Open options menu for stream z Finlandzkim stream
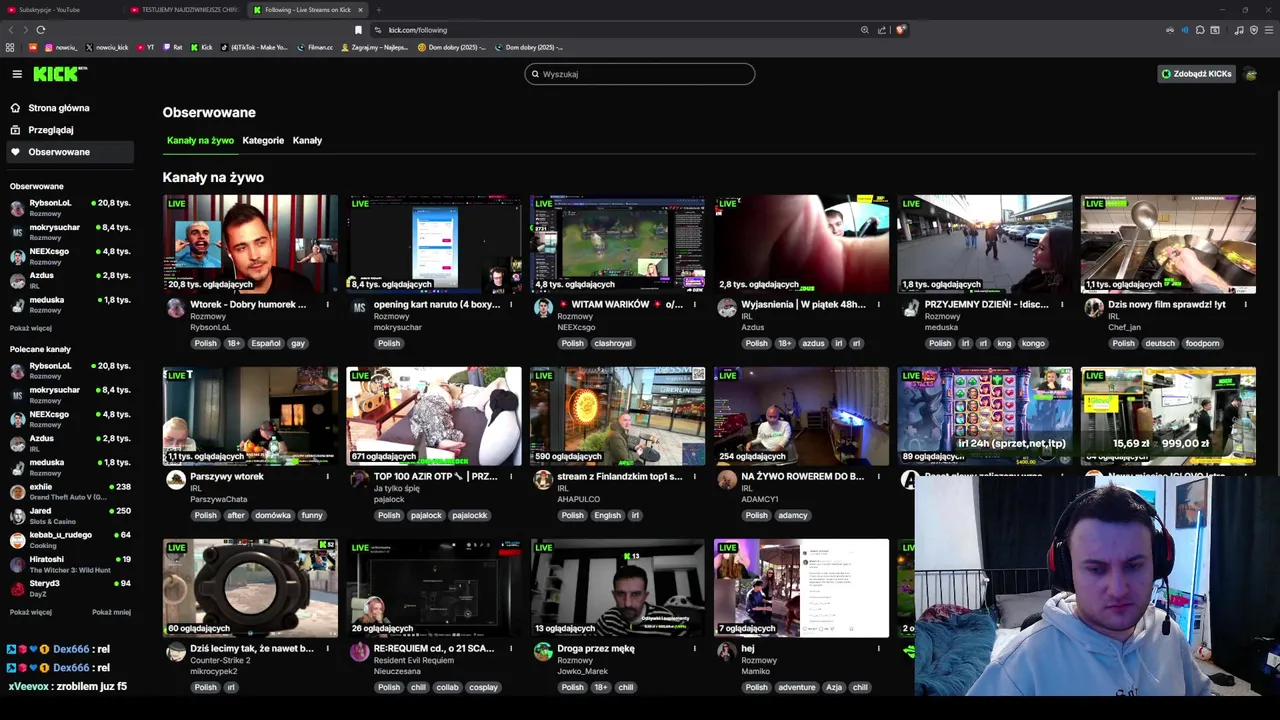The image size is (1280, 720). click(x=694, y=477)
